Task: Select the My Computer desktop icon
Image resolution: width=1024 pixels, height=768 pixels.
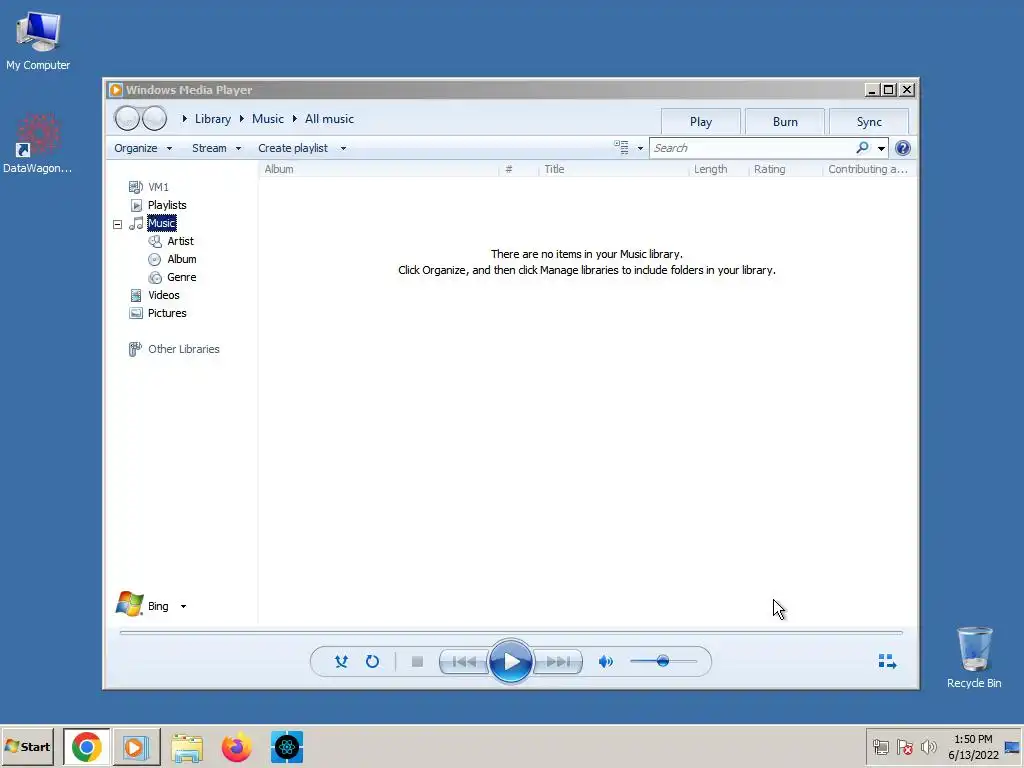Action: [x=38, y=40]
